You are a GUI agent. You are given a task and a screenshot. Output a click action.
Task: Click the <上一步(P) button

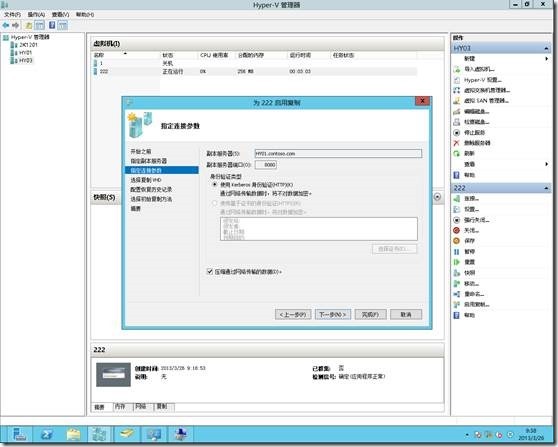(293, 314)
